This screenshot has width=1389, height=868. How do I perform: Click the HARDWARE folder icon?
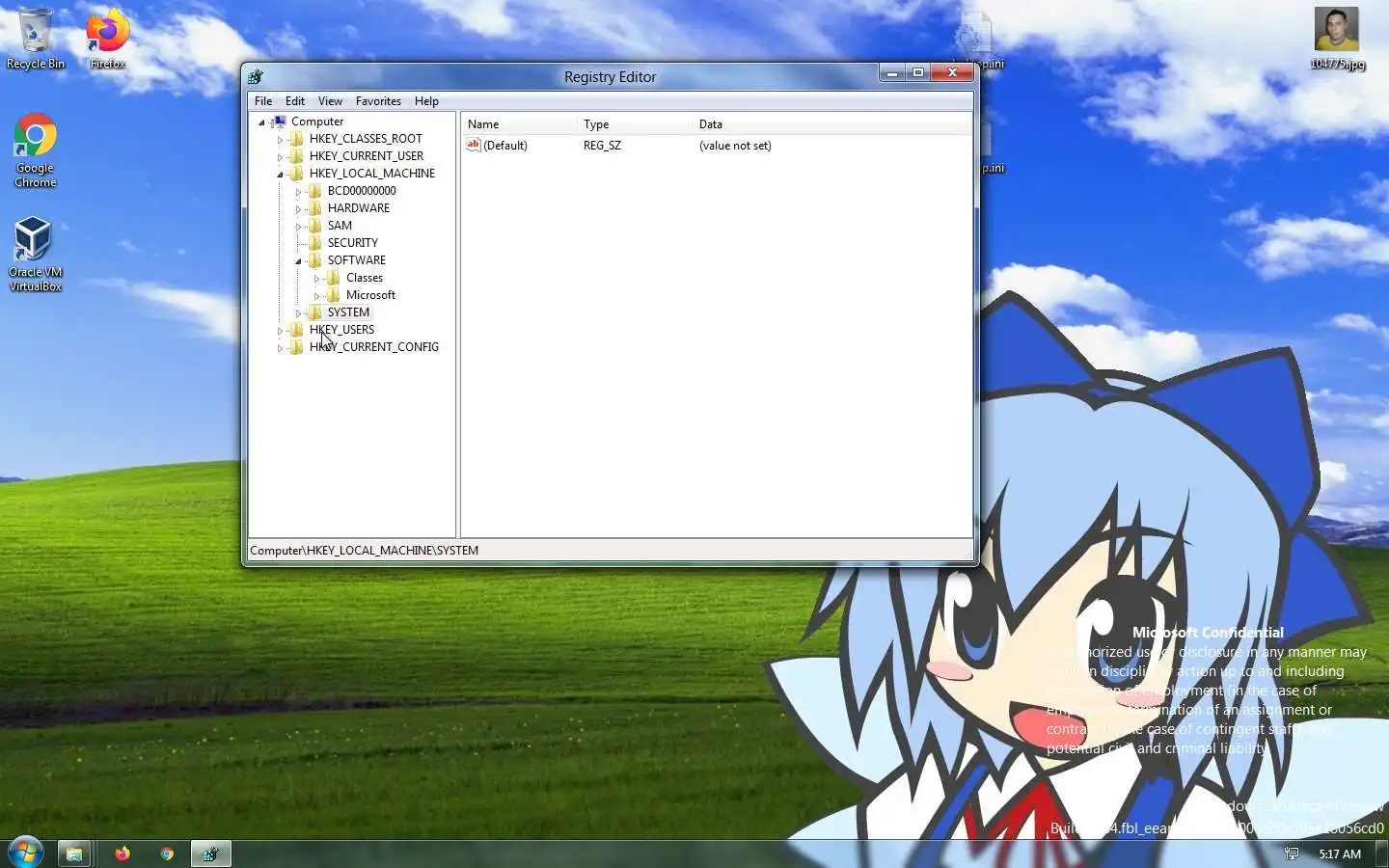pyautogui.click(x=315, y=208)
